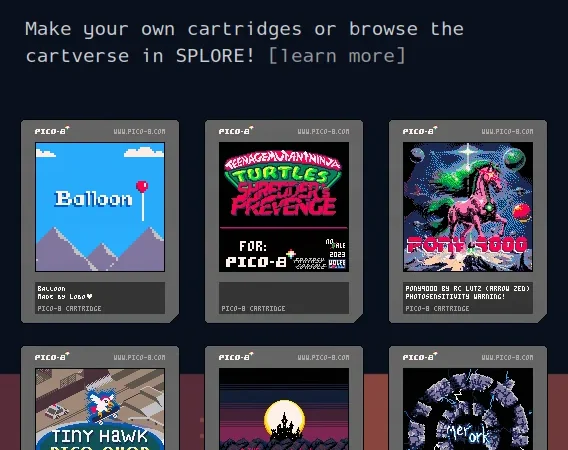568x450 pixels.
Task: Click www.pico-8.com text on stone ring cartridge
Action: [x=508, y=358]
